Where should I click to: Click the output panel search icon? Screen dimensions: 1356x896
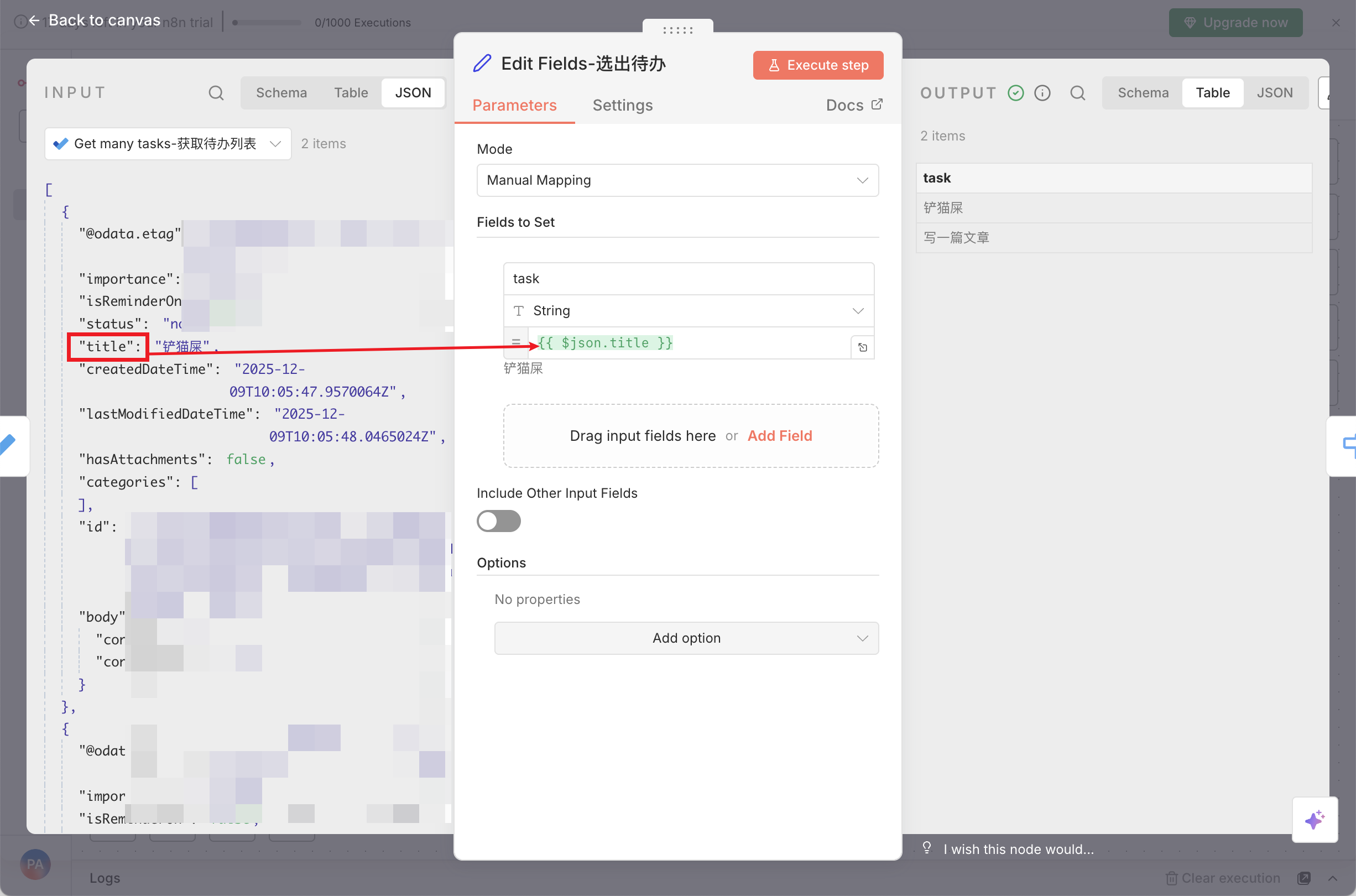tap(1077, 92)
